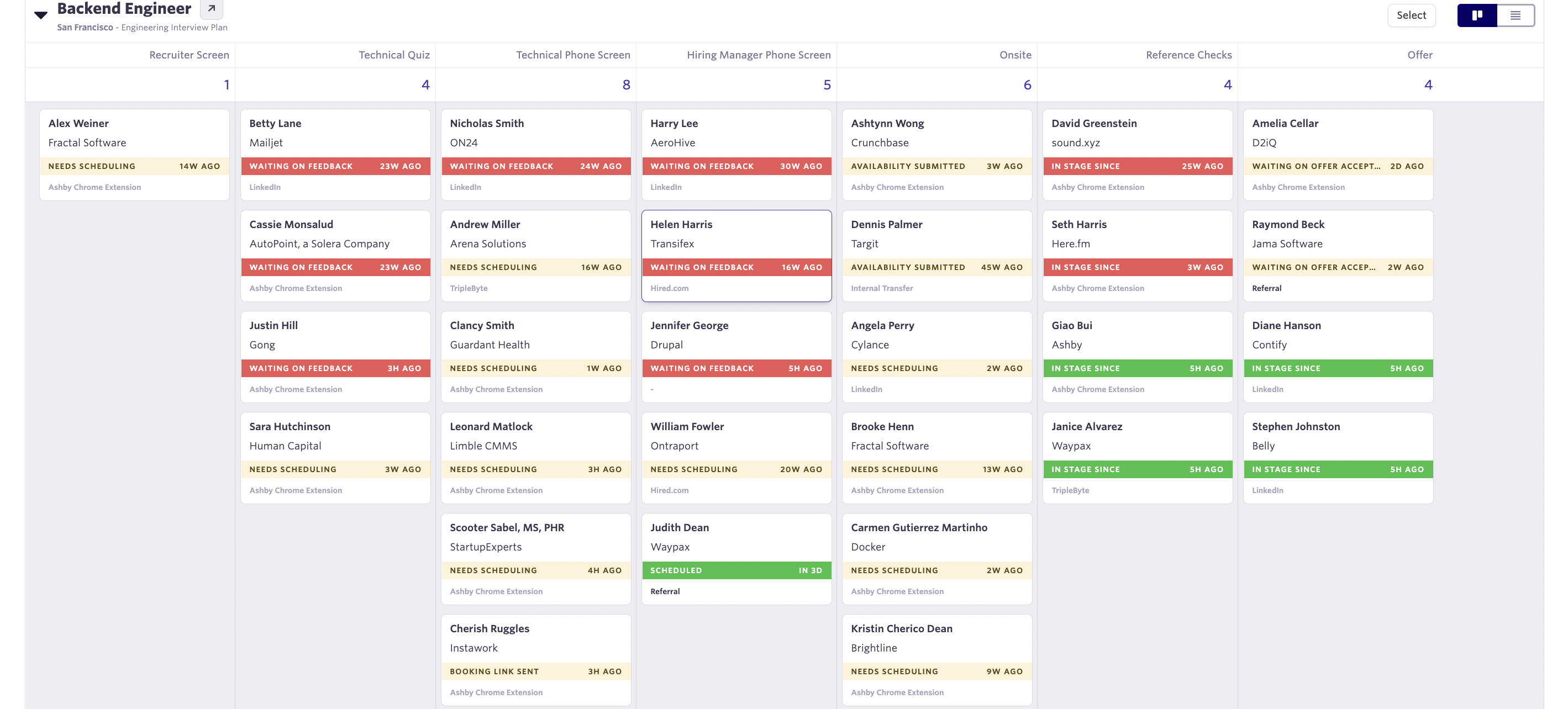
Task: Open Dennis Palmer candidate card
Action: click(x=937, y=256)
